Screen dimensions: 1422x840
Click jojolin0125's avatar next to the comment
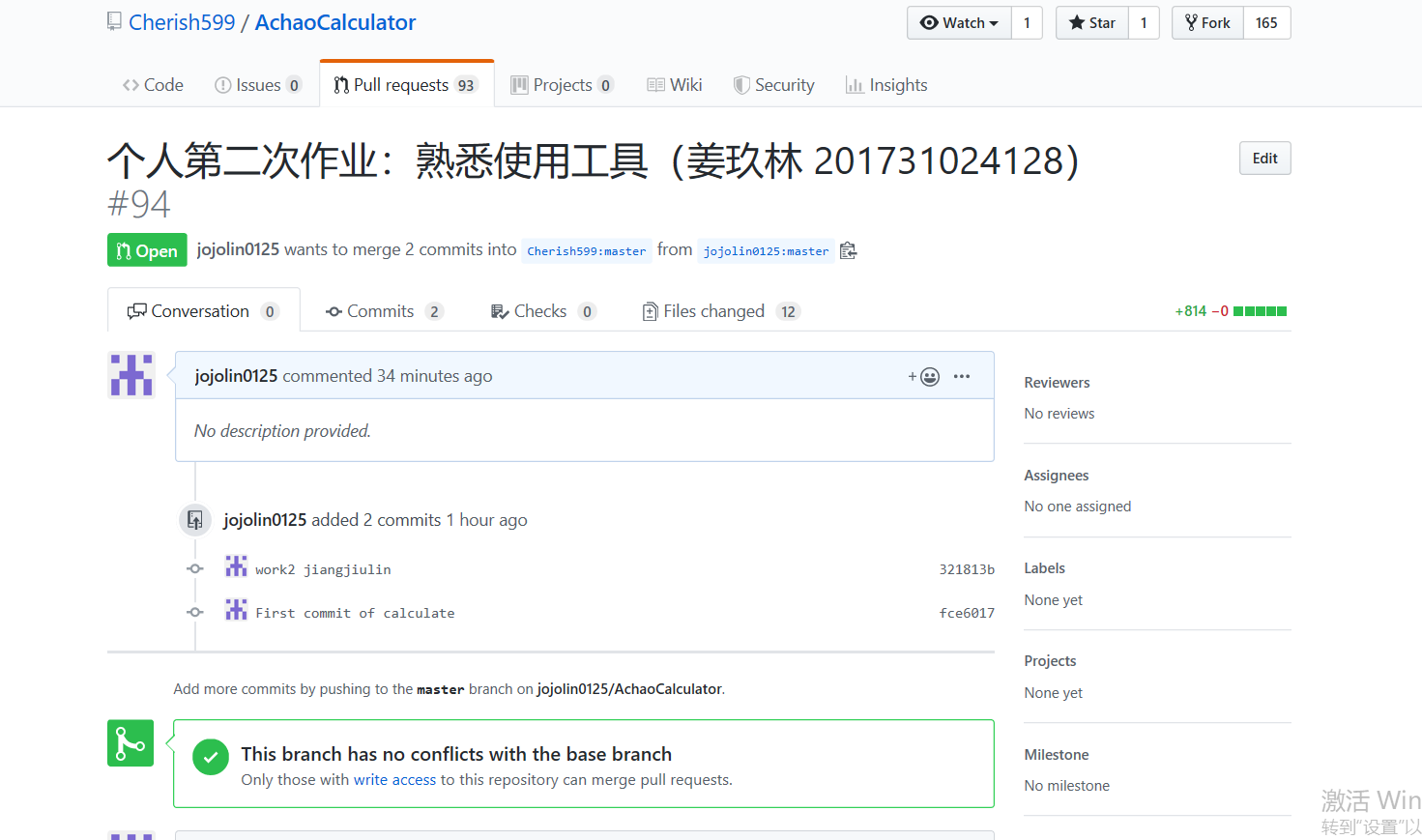tap(131, 375)
